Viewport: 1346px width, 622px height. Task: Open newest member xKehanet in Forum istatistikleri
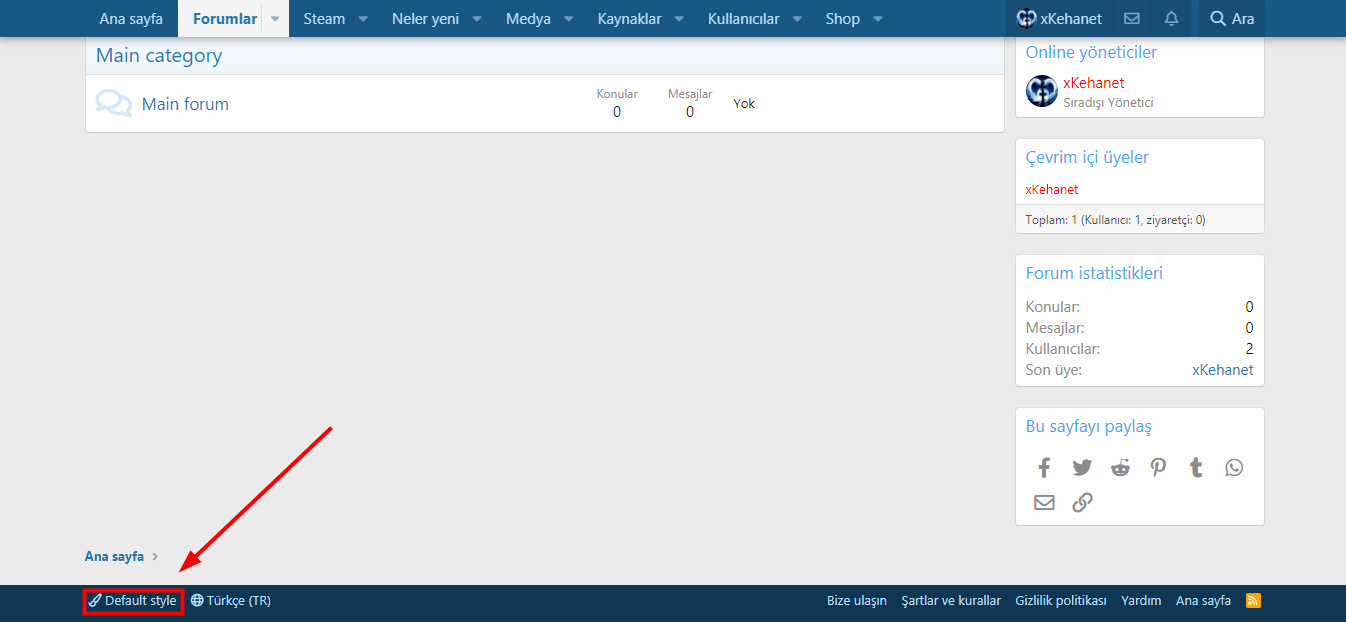tap(1222, 370)
